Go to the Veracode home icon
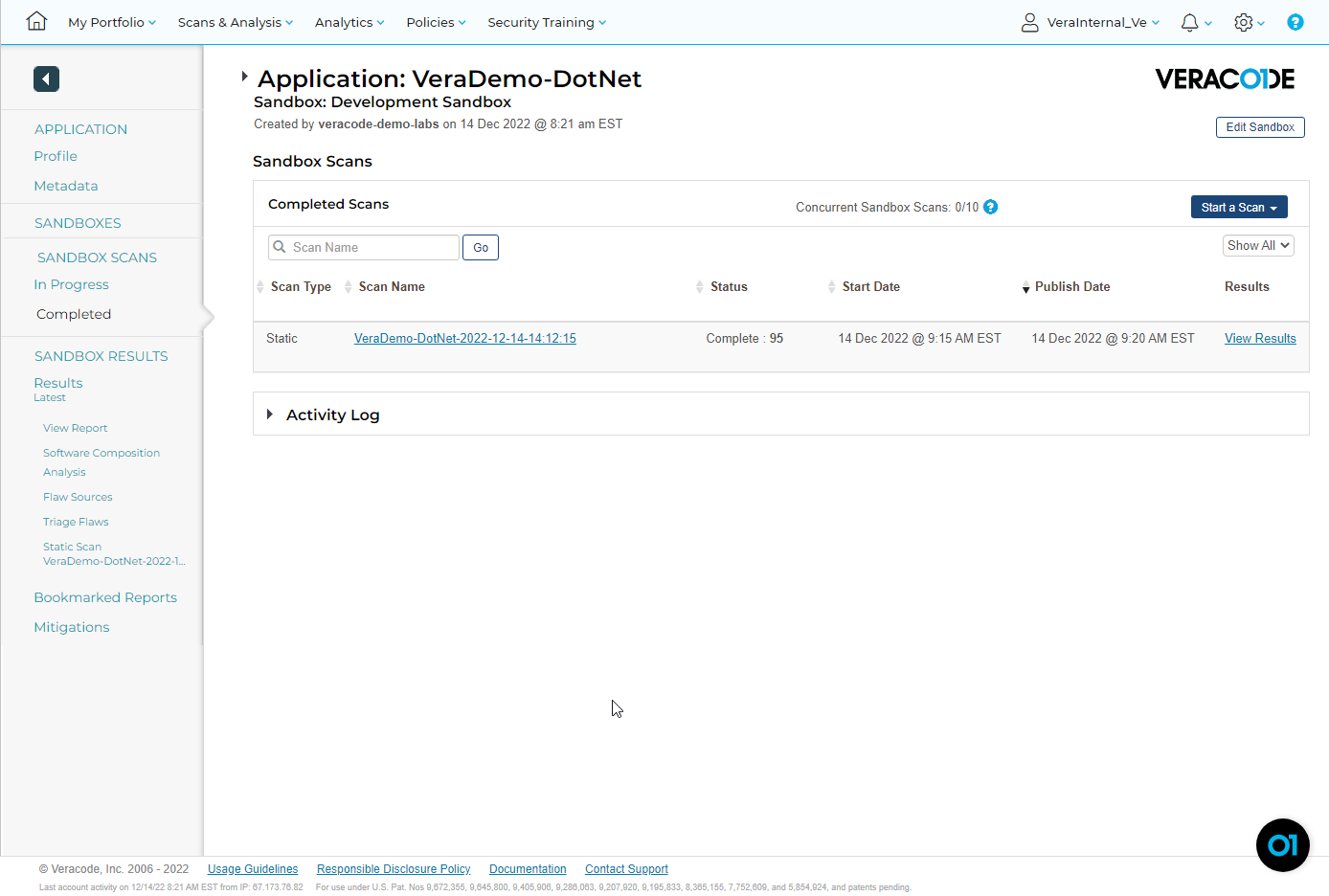1329x896 pixels. click(x=36, y=21)
